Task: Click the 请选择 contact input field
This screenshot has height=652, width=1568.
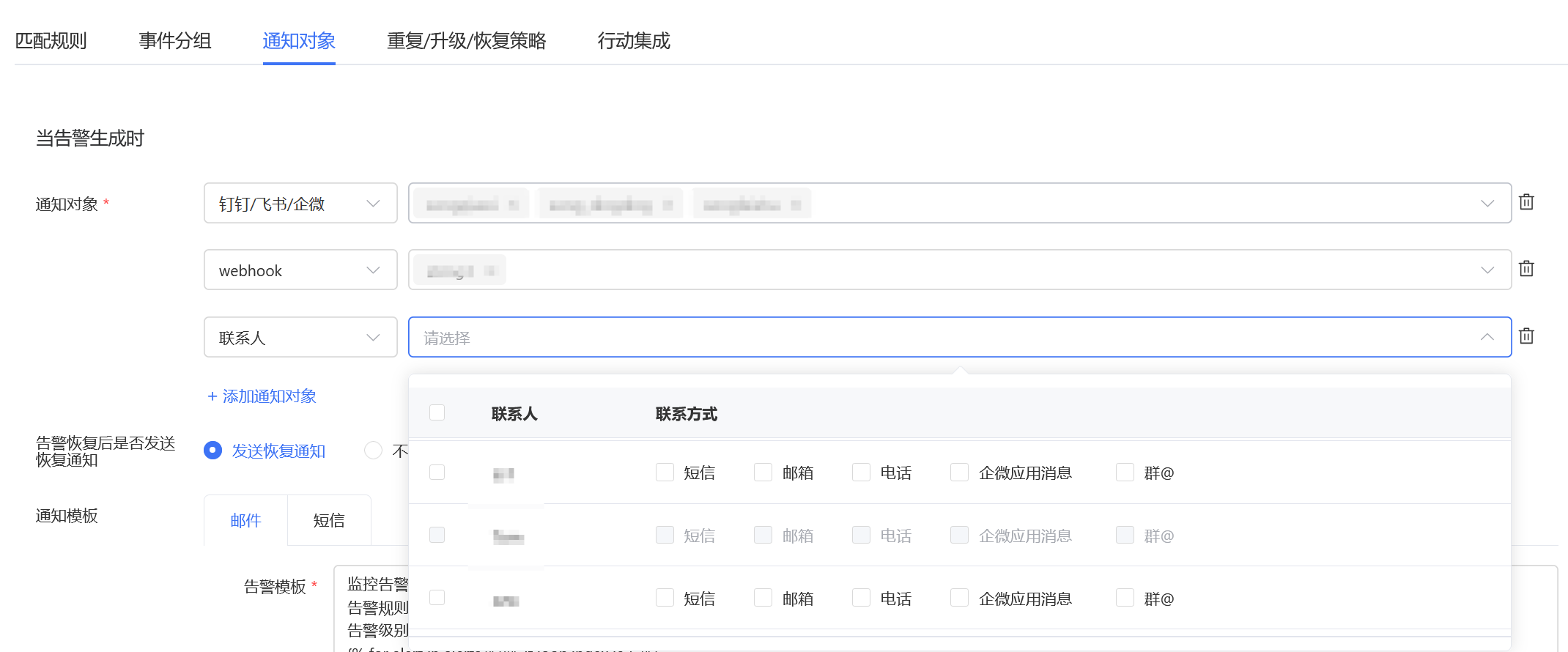Action: [938, 337]
